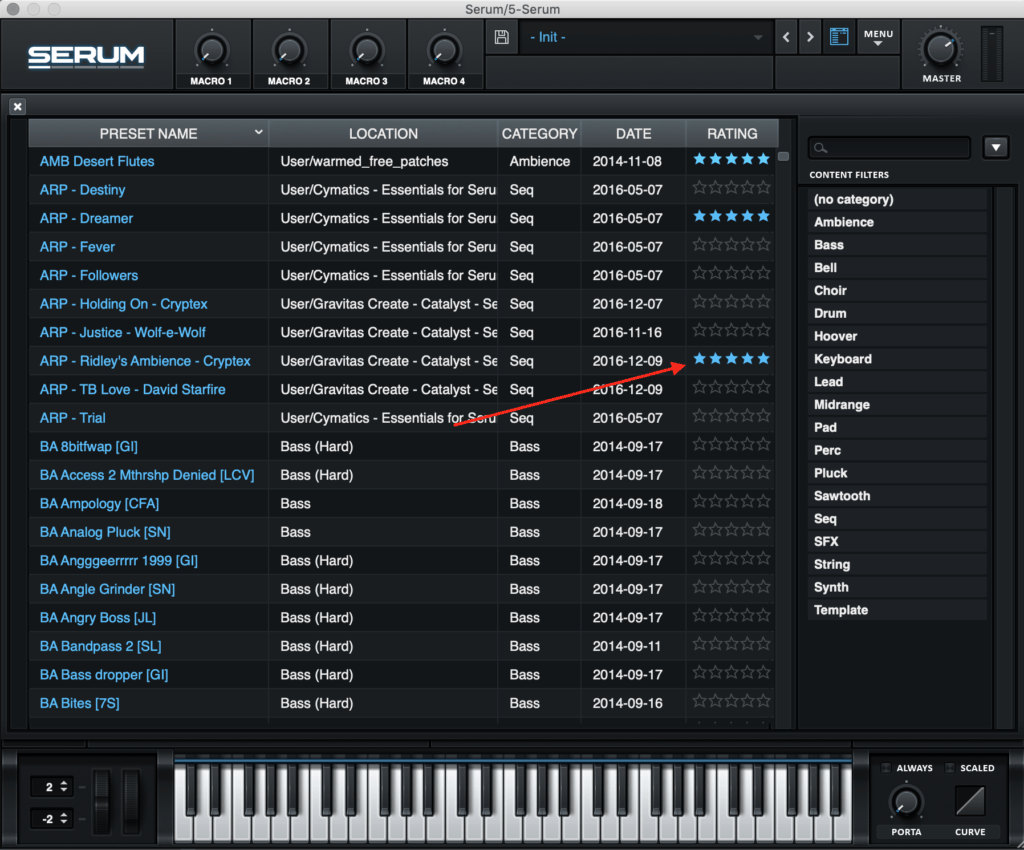Screen dimensions: 1024x850
Task: Select the ARP - Justice - Wolf-e-Wolf row
Action: coord(402,332)
